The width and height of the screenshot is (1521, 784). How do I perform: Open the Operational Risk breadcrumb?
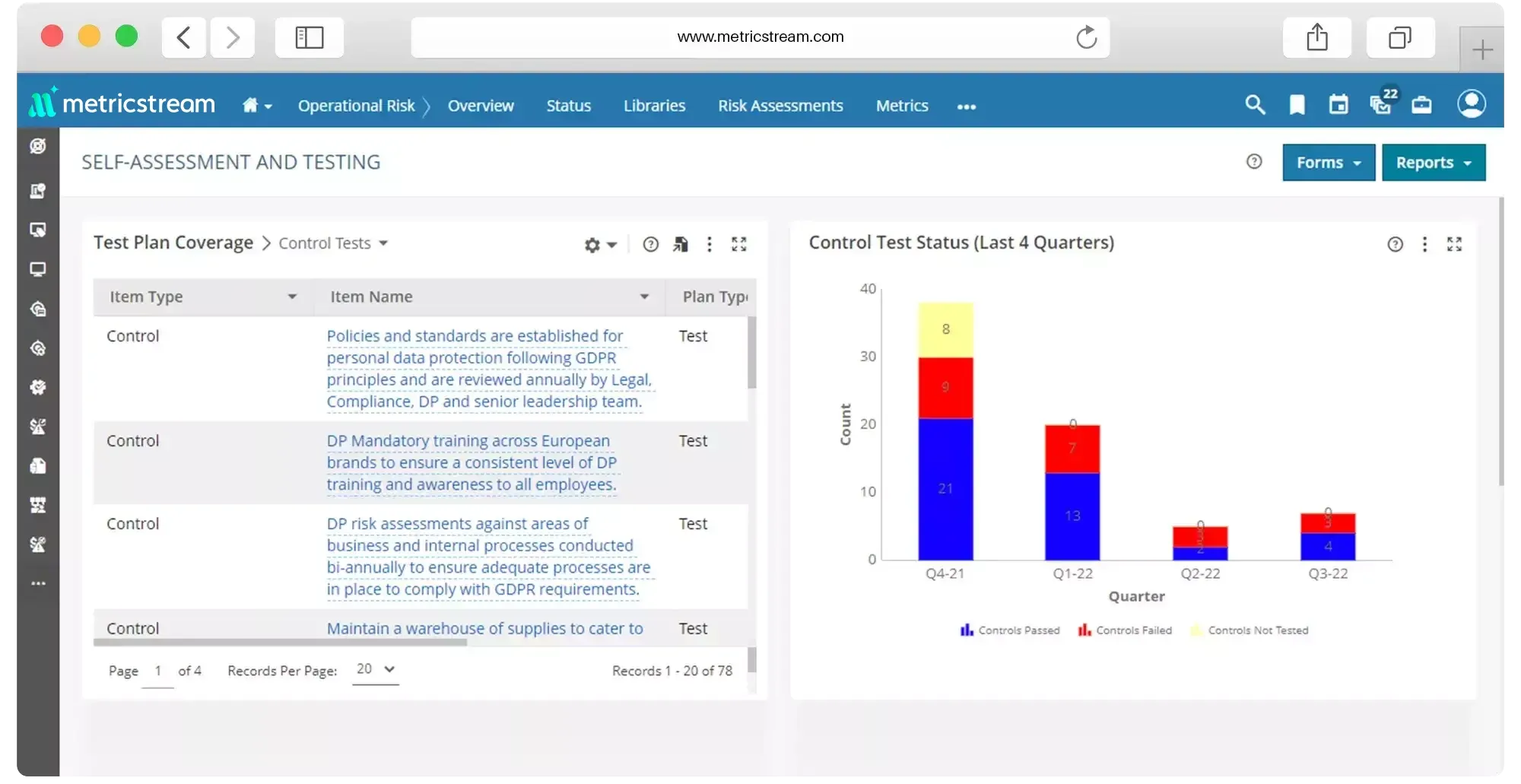click(x=356, y=106)
